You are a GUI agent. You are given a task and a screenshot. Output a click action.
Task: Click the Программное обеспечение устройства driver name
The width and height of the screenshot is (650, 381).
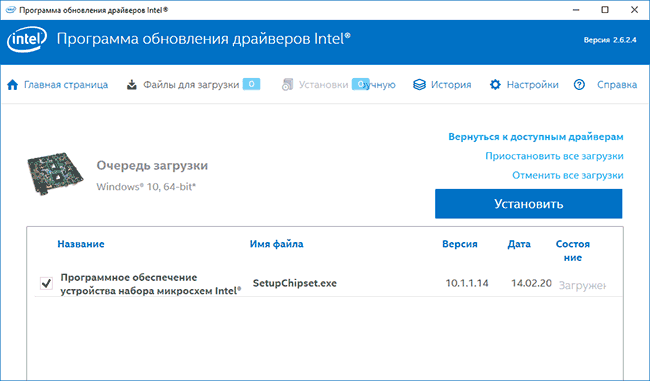pos(150,284)
